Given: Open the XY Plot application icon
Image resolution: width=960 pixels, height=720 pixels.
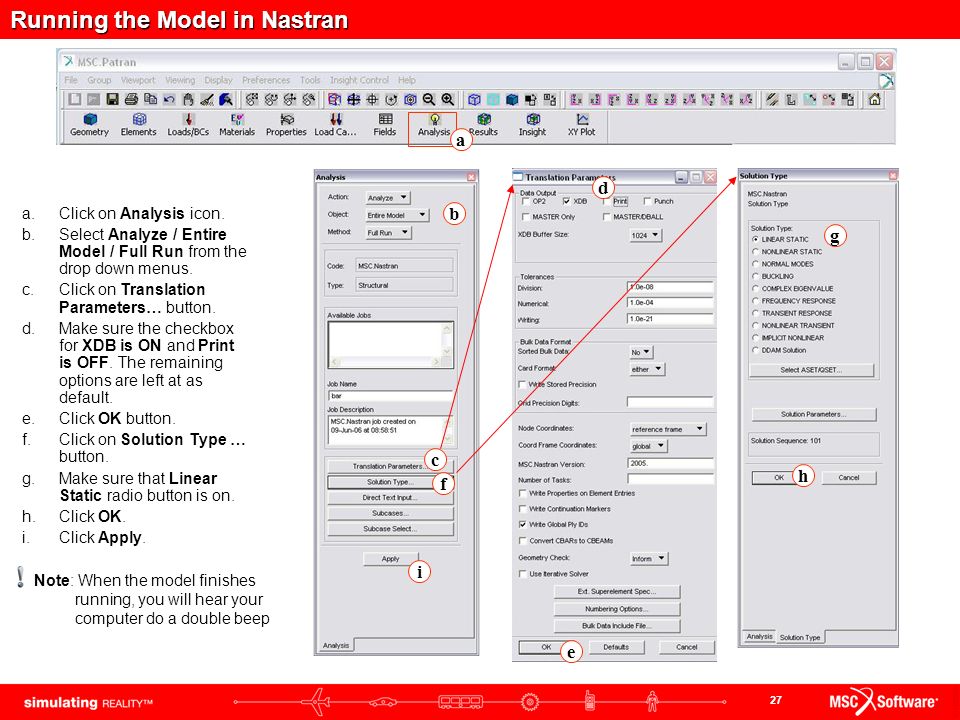Looking at the screenshot, I should [x=582, y=125].
